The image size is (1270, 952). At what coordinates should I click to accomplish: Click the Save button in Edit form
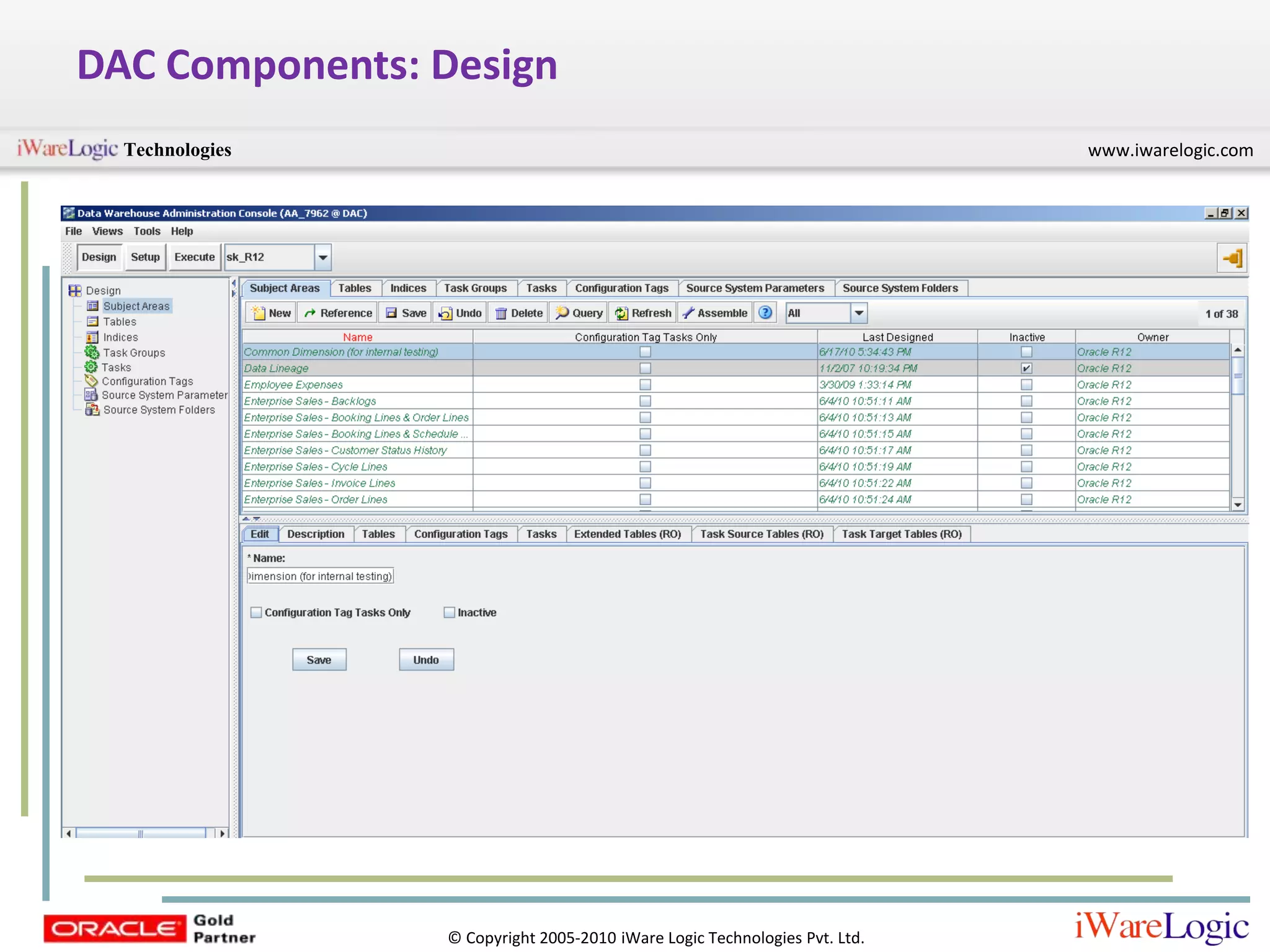coord(319,660)
